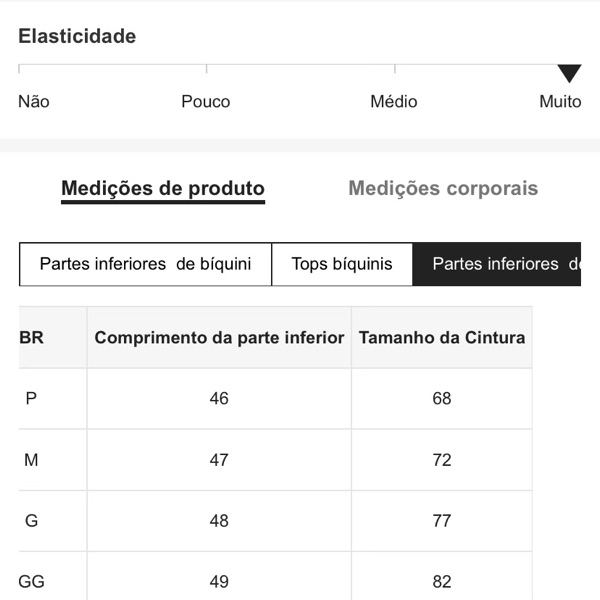Select the size G row label
The width and height of the screenshot is (600, 600).
pos(31,520)
